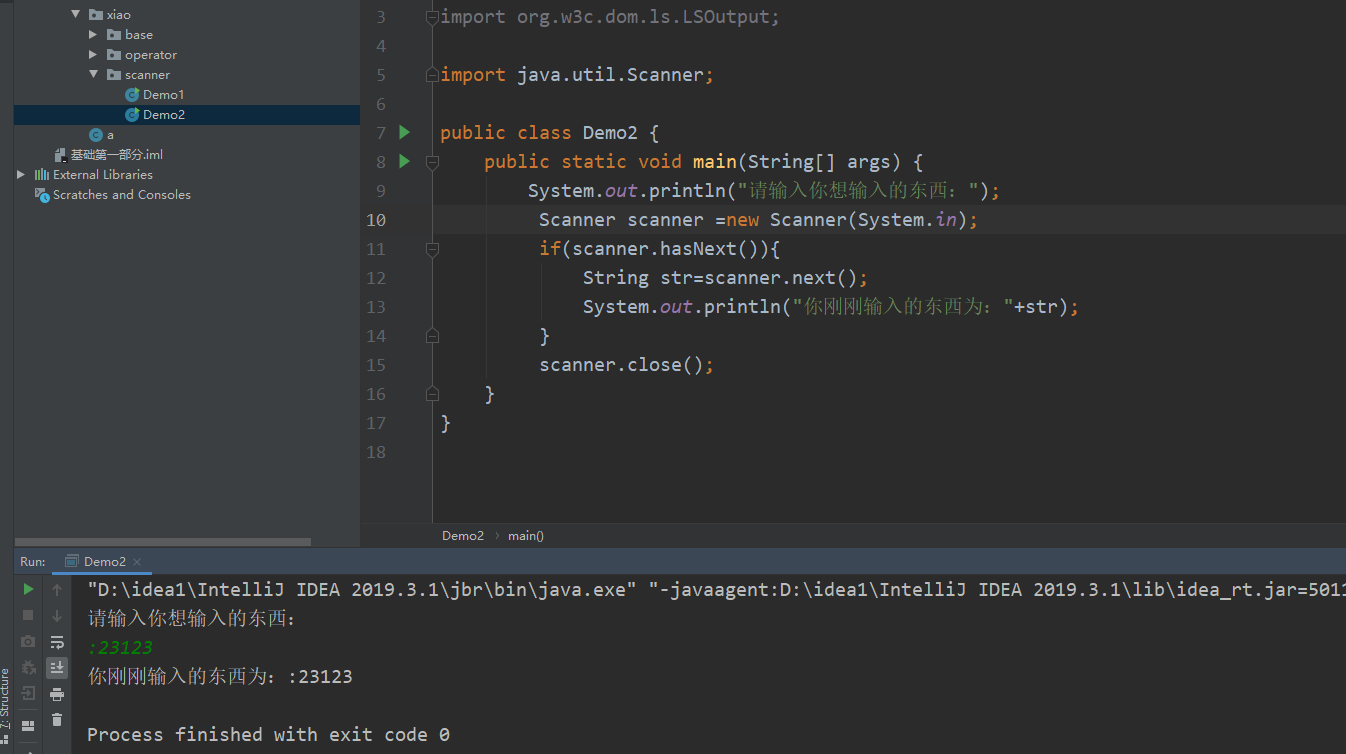Expand the operator package arrow
This screenshot has width=1346, height=754.
(93, 55)
